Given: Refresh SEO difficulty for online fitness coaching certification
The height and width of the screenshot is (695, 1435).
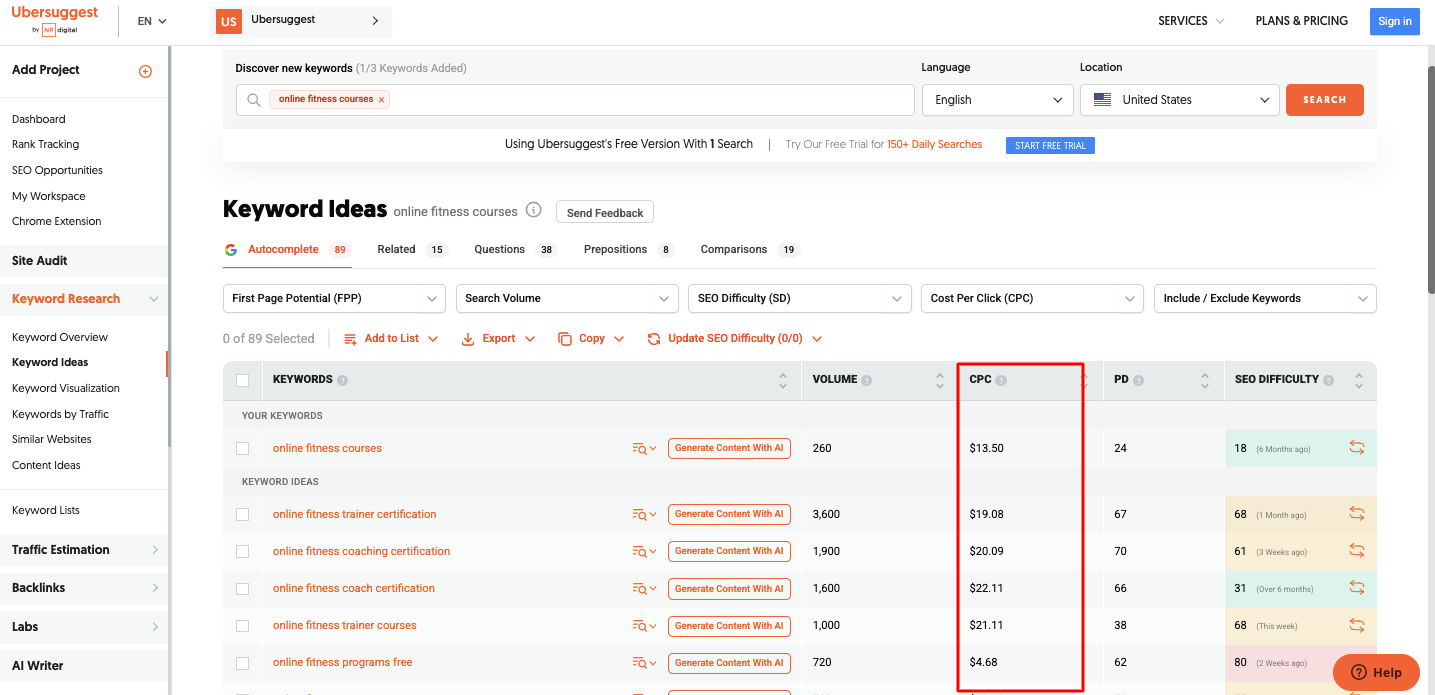Looking at the screenshot, I should pos(1357,551).
